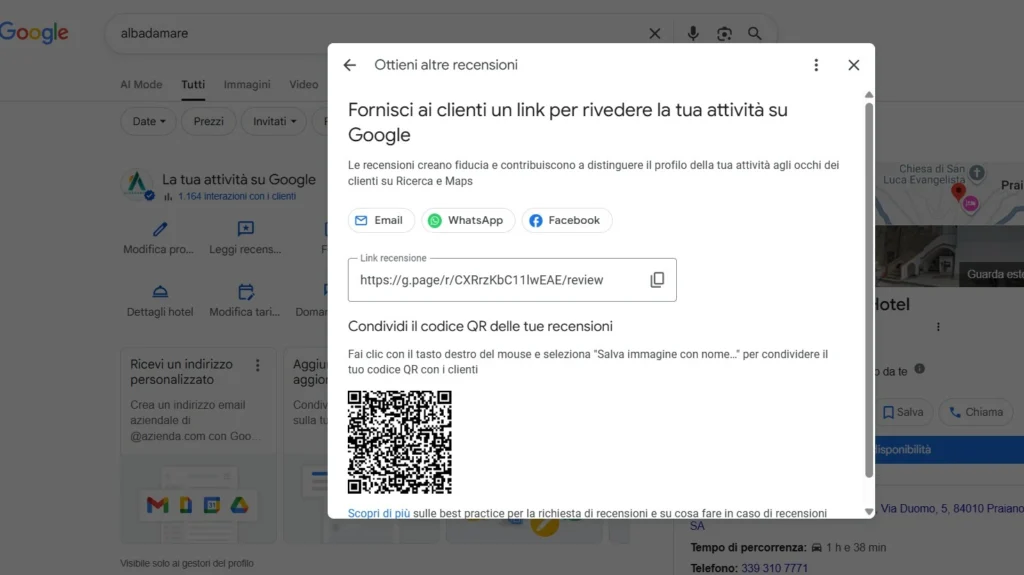
Task: Click the Google Drive icon on the email card
Action: pos(239,505)
